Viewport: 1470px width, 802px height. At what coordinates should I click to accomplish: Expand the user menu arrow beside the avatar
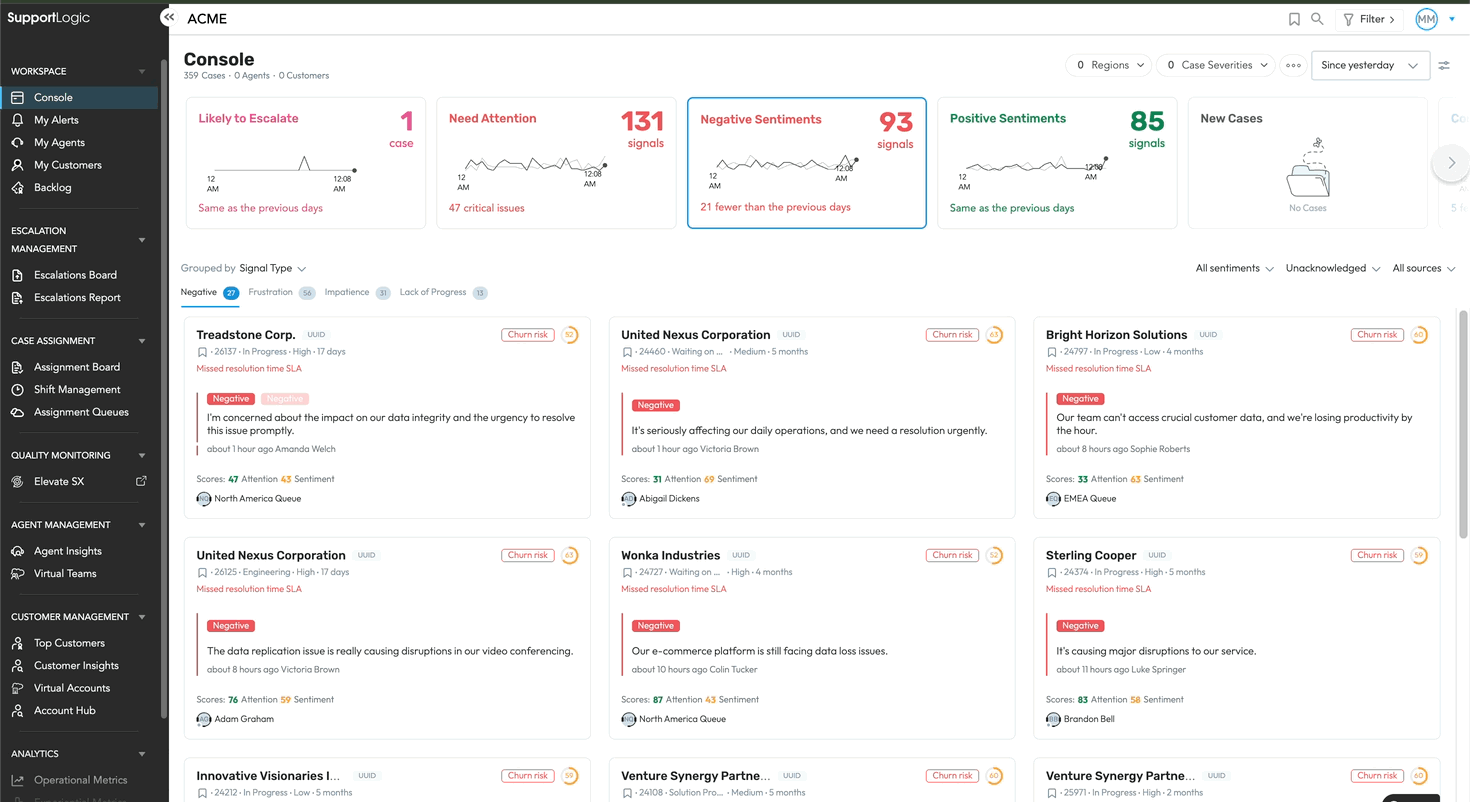click(x=1452, y=19)
